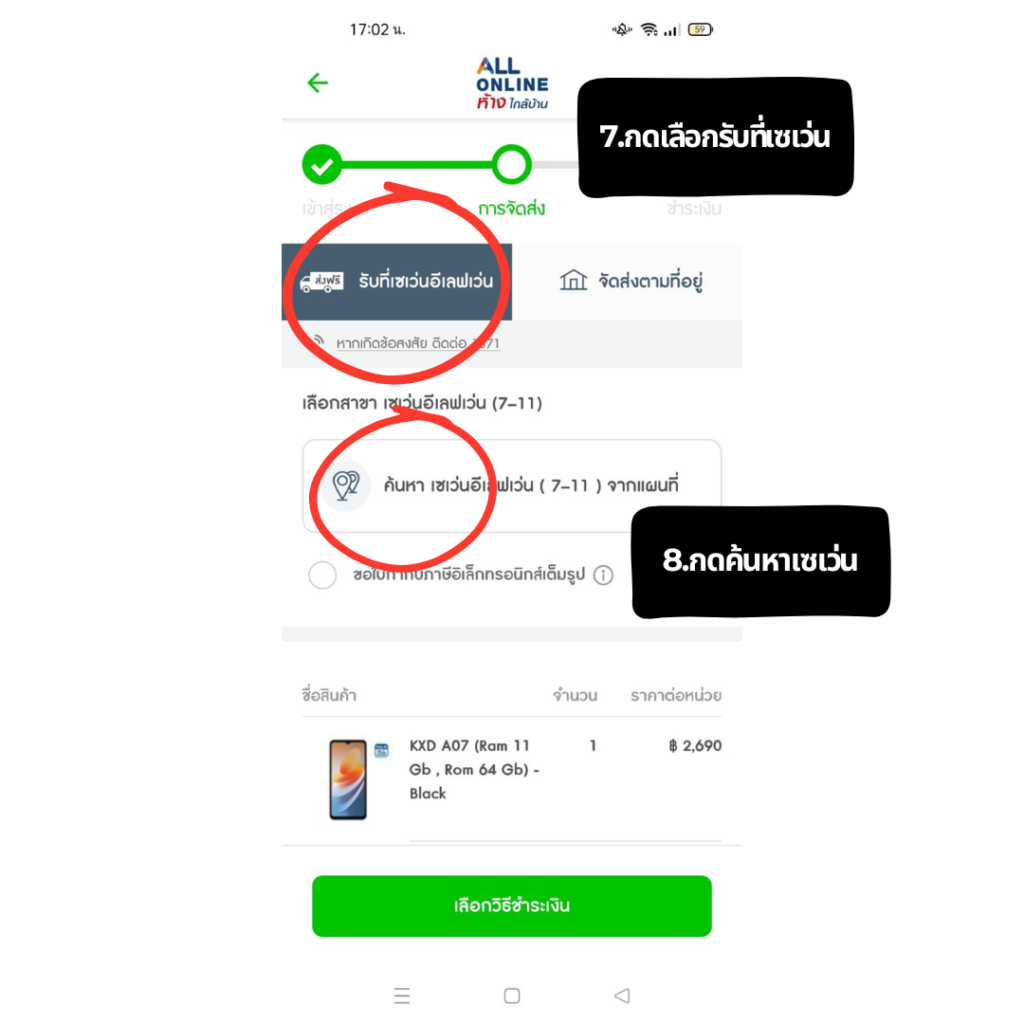Click the completed login step checkmark
The image size is (1024, 1024).
click(x=322, y=165)
